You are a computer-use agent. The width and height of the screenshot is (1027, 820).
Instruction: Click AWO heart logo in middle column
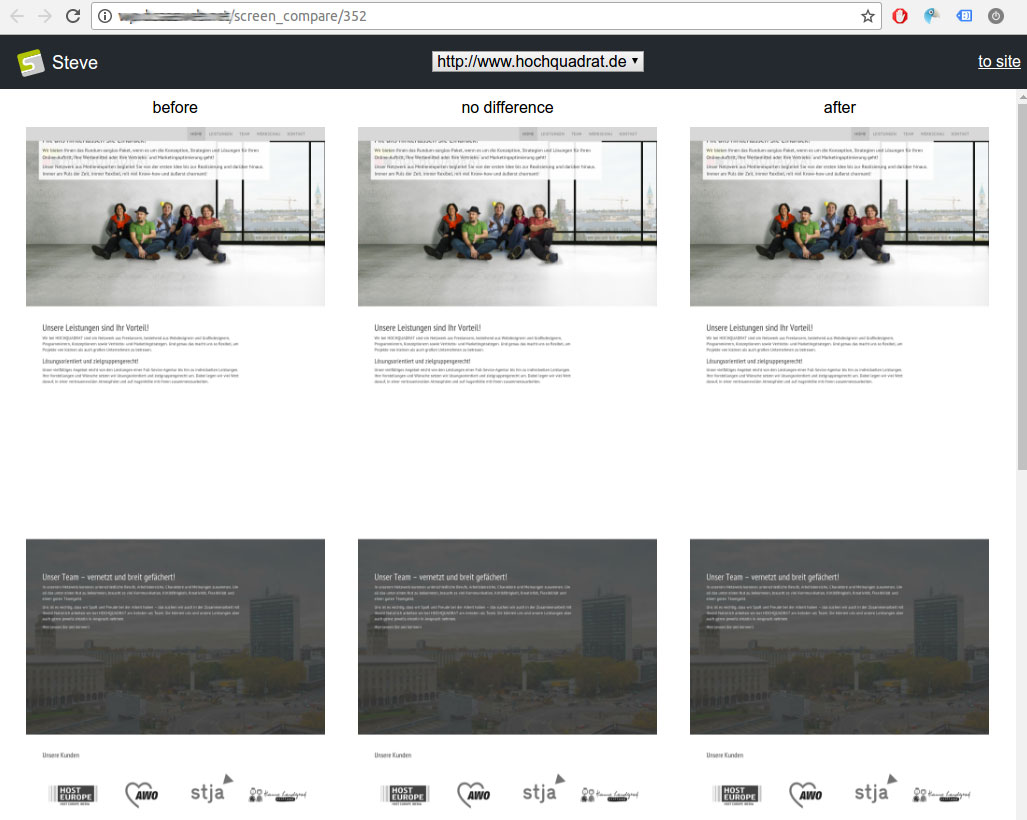tap(474, 794)
